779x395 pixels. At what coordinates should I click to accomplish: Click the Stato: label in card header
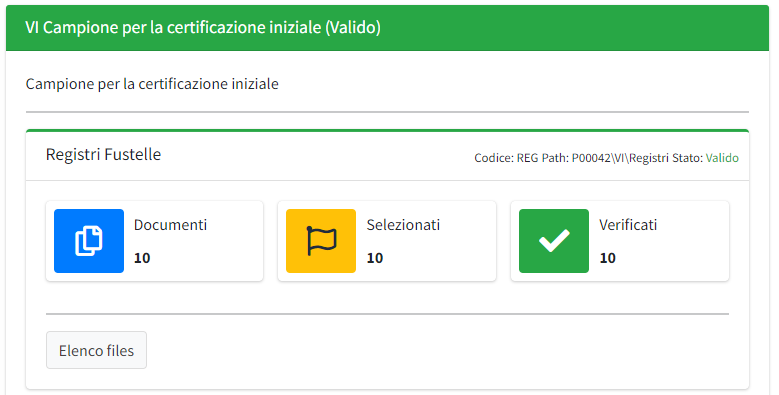pos(688,158)
